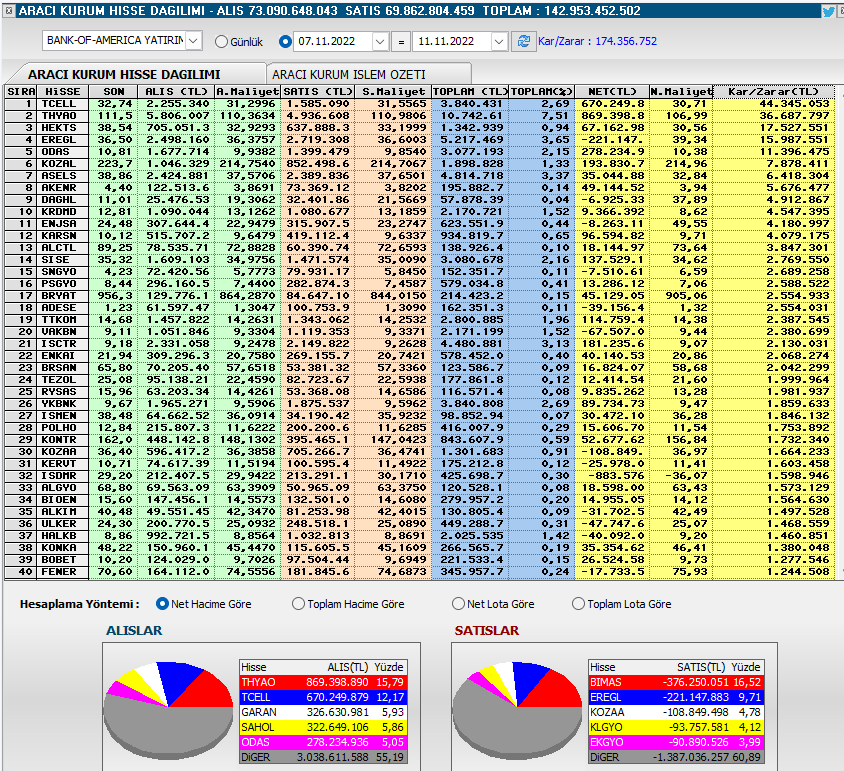
Task: Select the BRYAT stock row
Action: pos(420,296)
